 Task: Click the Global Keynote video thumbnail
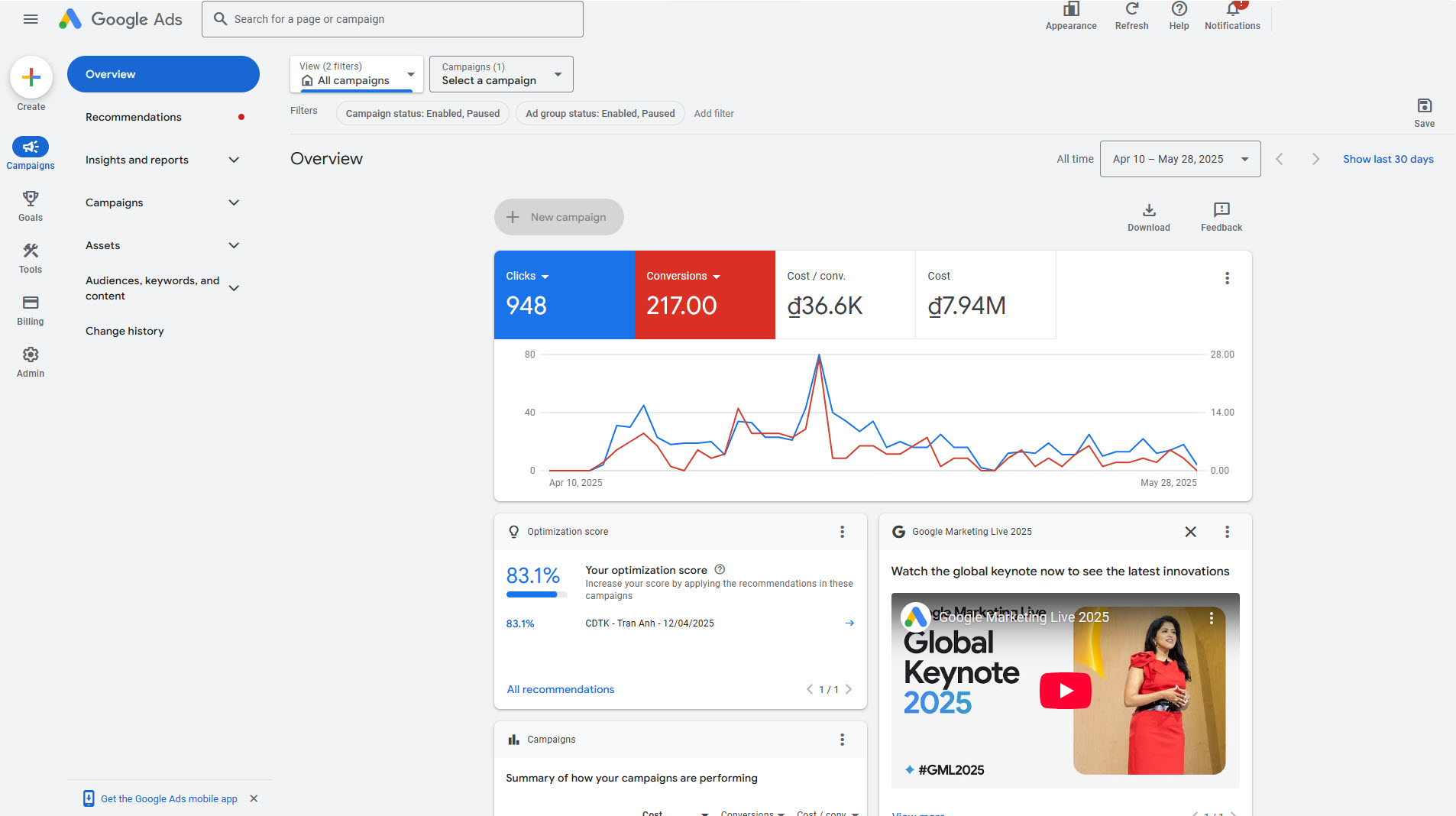(1065, 691)
